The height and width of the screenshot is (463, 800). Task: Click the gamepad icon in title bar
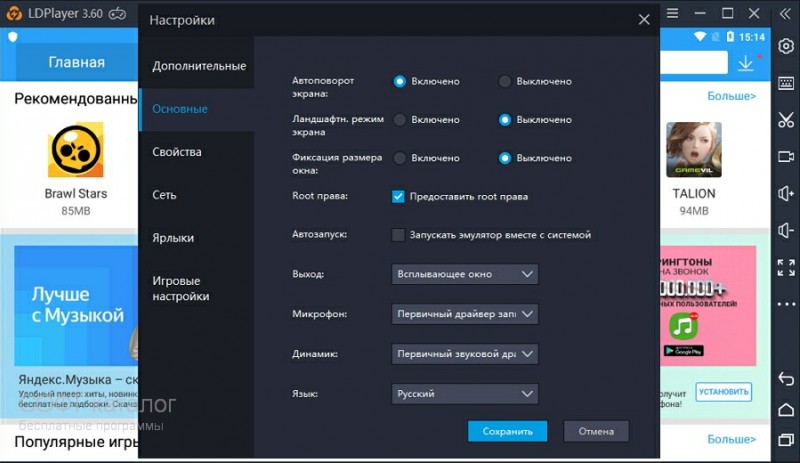(x=117, y=14)
